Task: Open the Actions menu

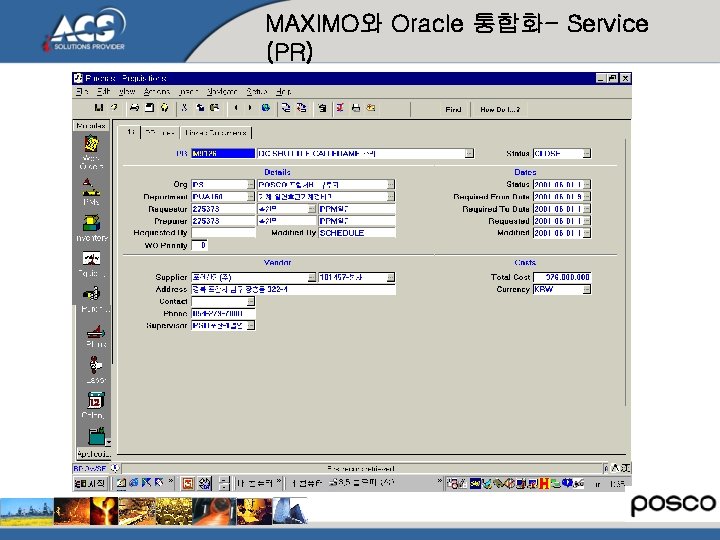Action: click(157, 92)
